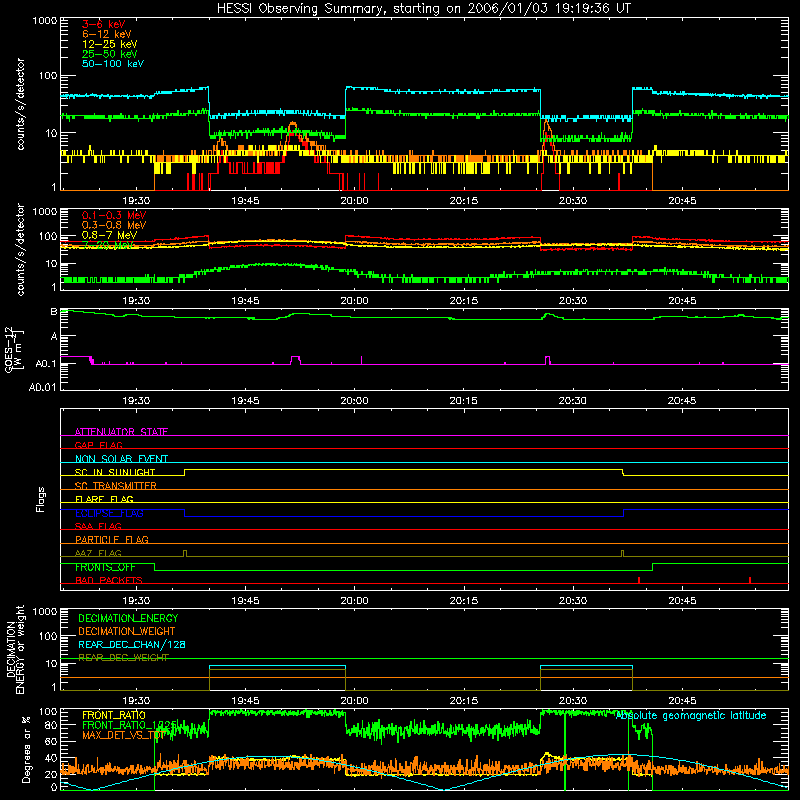Click the HESSI Observing Summary title text
This screenshot has width=800, height=800.
coord(423,8)
